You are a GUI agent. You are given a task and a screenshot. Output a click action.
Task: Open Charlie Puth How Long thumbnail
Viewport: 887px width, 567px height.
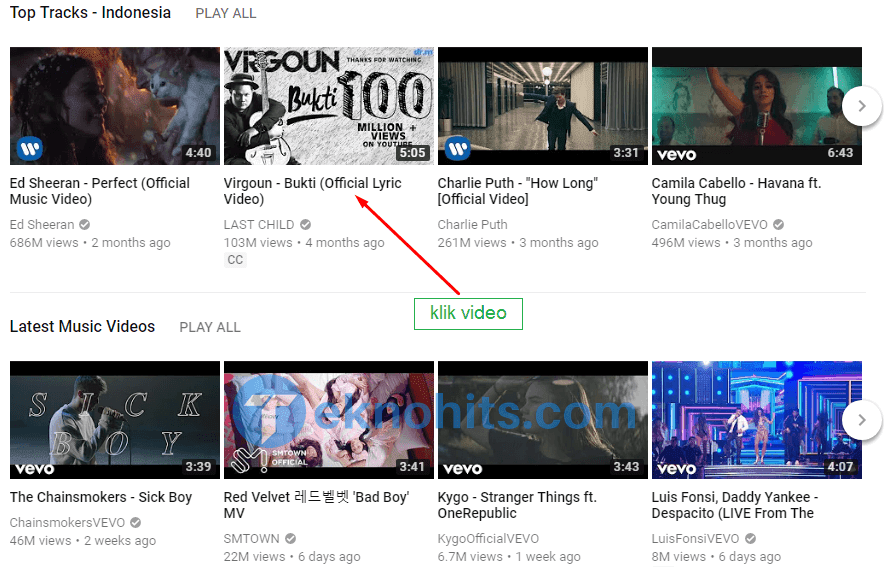[542, 106]
